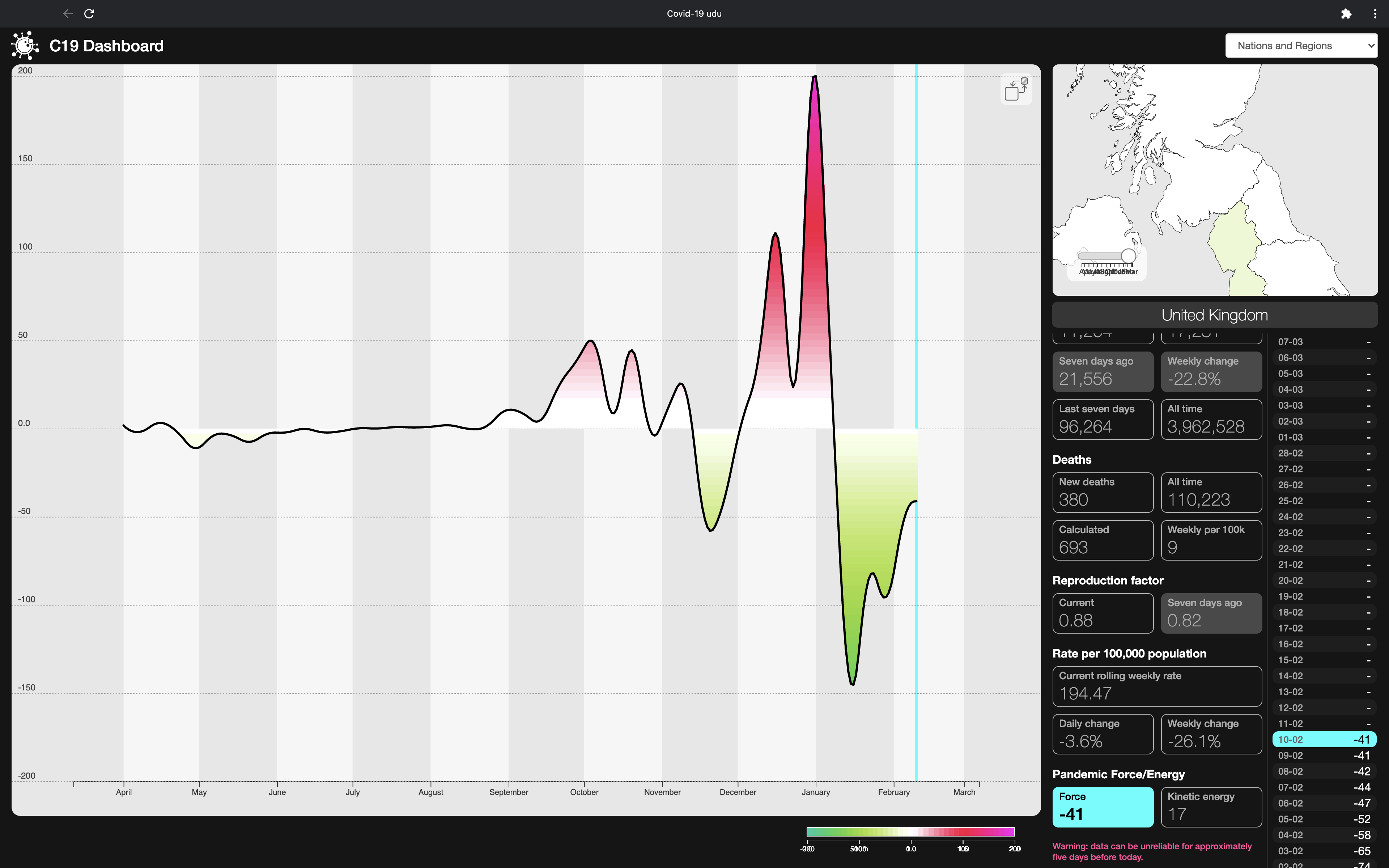Screen dimensions: 1389x868
Task: Select the Daily change -3.6% card
Action: 1103,734
